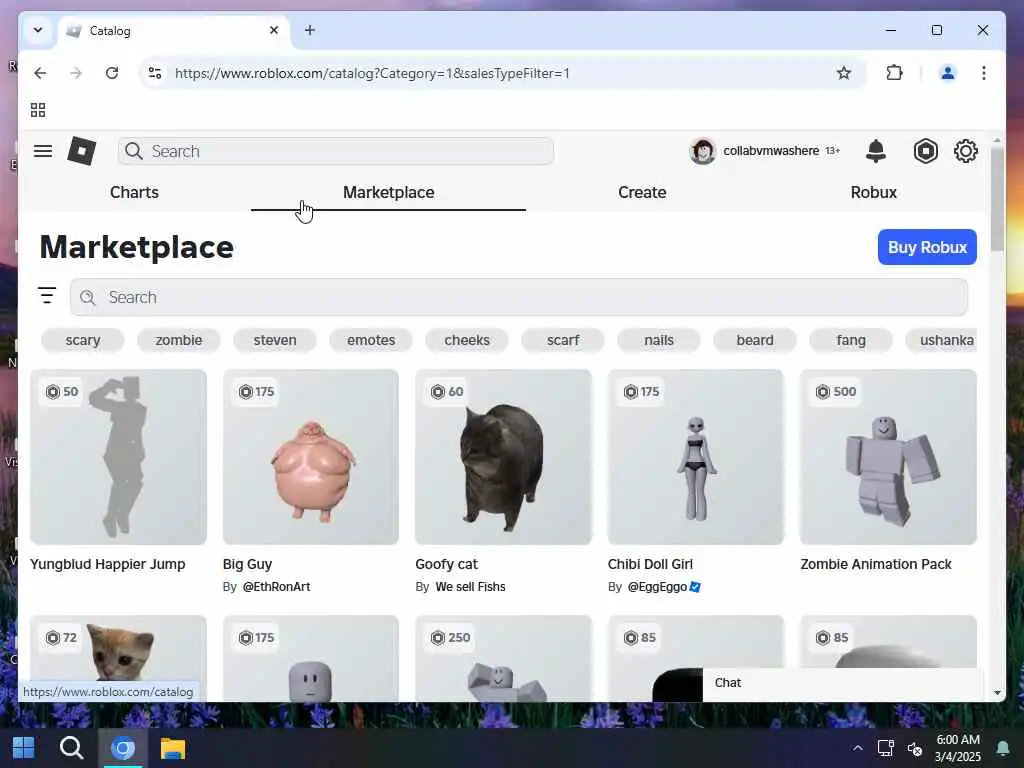Open Windows taskbar search
1024x768 pixels.
(71, 748)
